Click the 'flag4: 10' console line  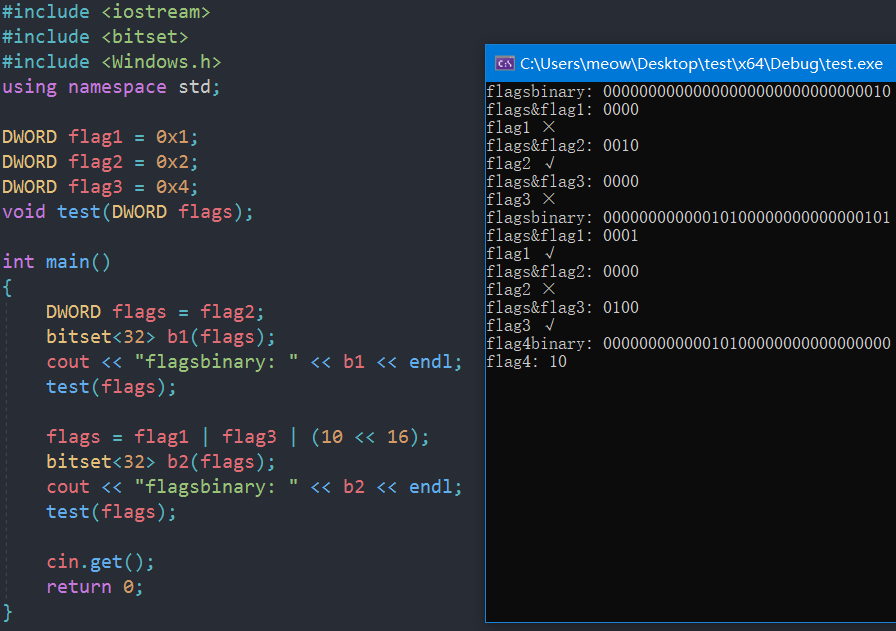[x=526, y=362]
